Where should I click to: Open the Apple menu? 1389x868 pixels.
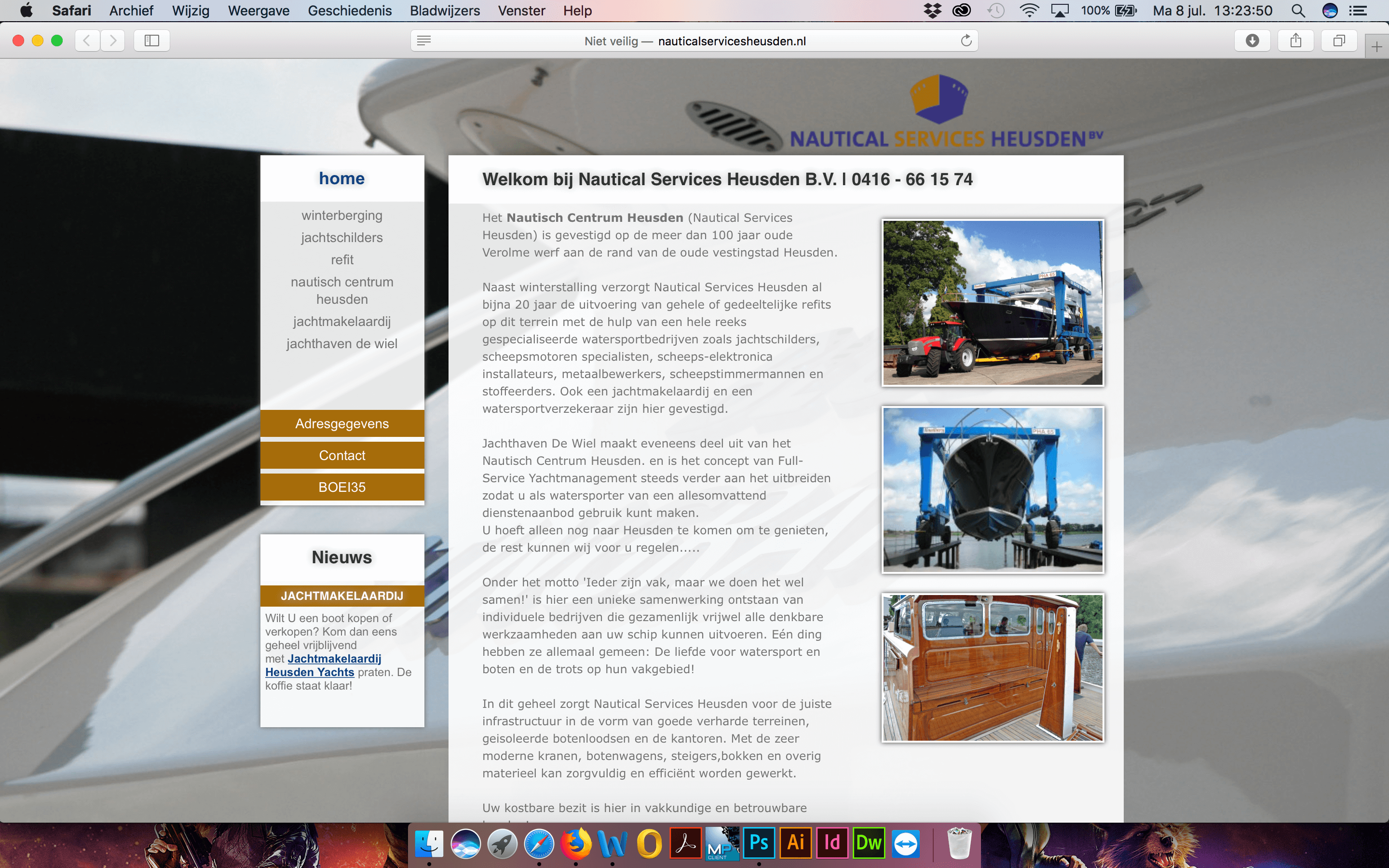(26, 10)
